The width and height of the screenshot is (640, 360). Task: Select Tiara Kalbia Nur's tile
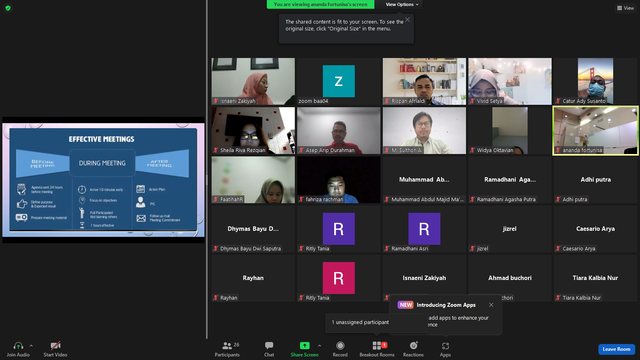tap(595, 278)
